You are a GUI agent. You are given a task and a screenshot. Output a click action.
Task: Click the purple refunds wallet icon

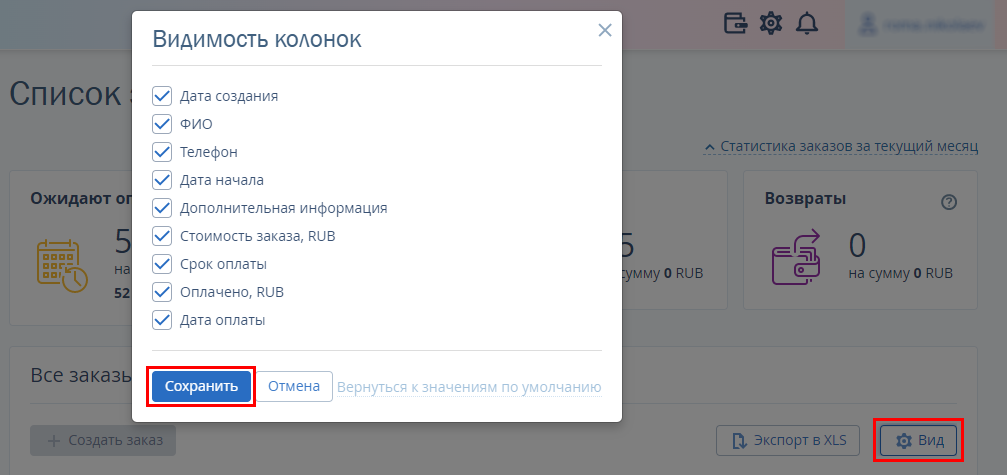[797, 257]
